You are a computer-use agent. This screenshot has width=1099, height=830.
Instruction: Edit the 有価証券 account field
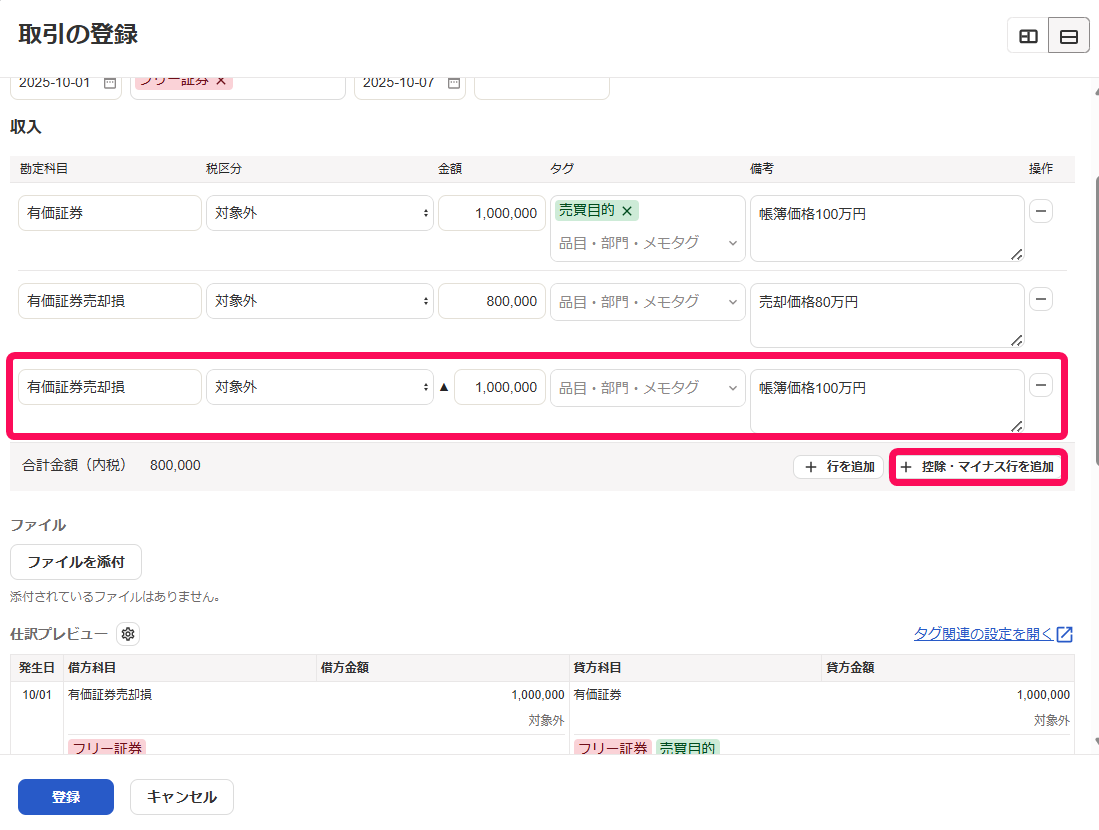pyautogui.click(x=109, y=213)
